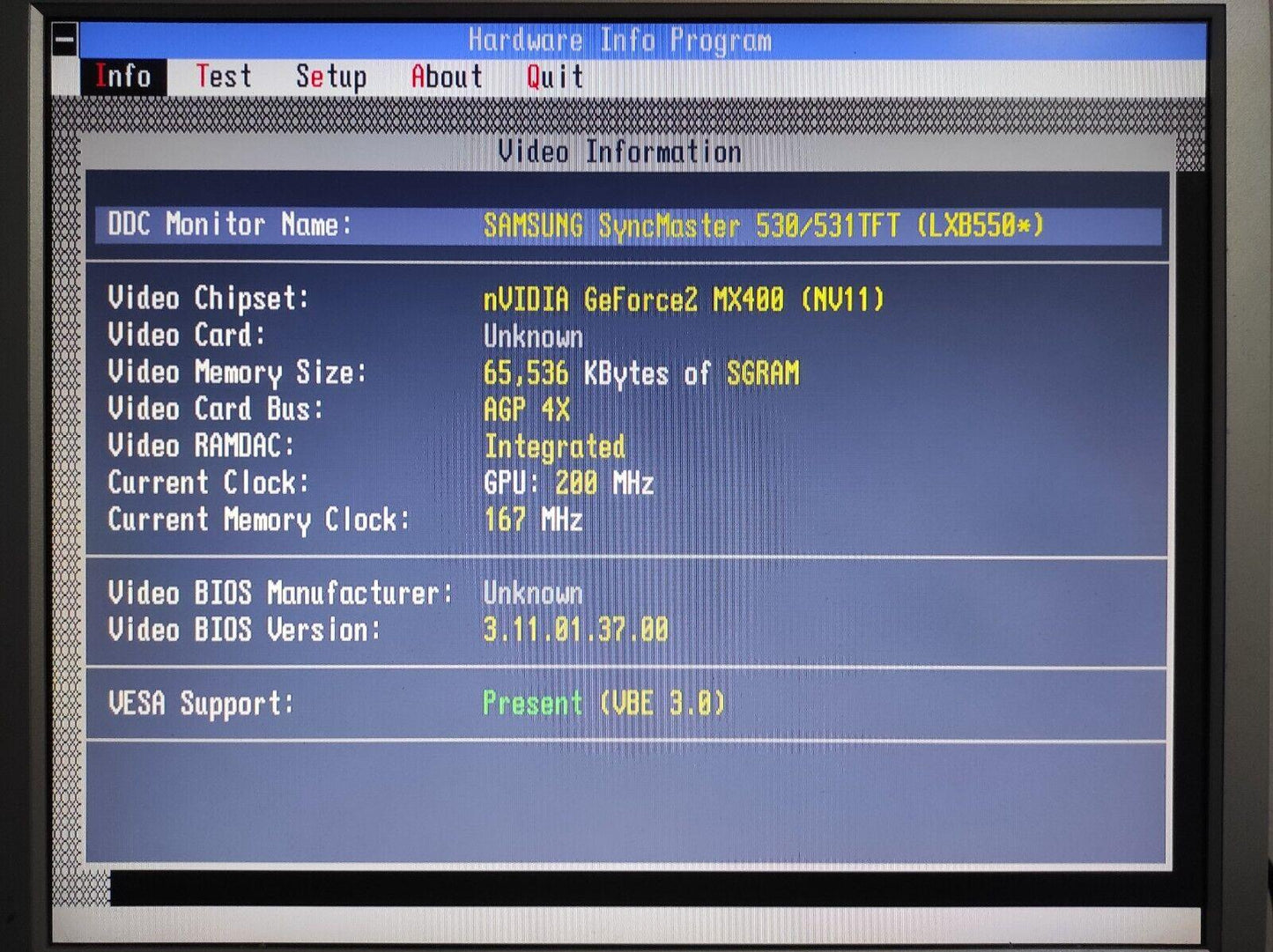This screenshot has width=1273, height=952.
Task: Click Quit in the menu bar
Action: (555, 77)
